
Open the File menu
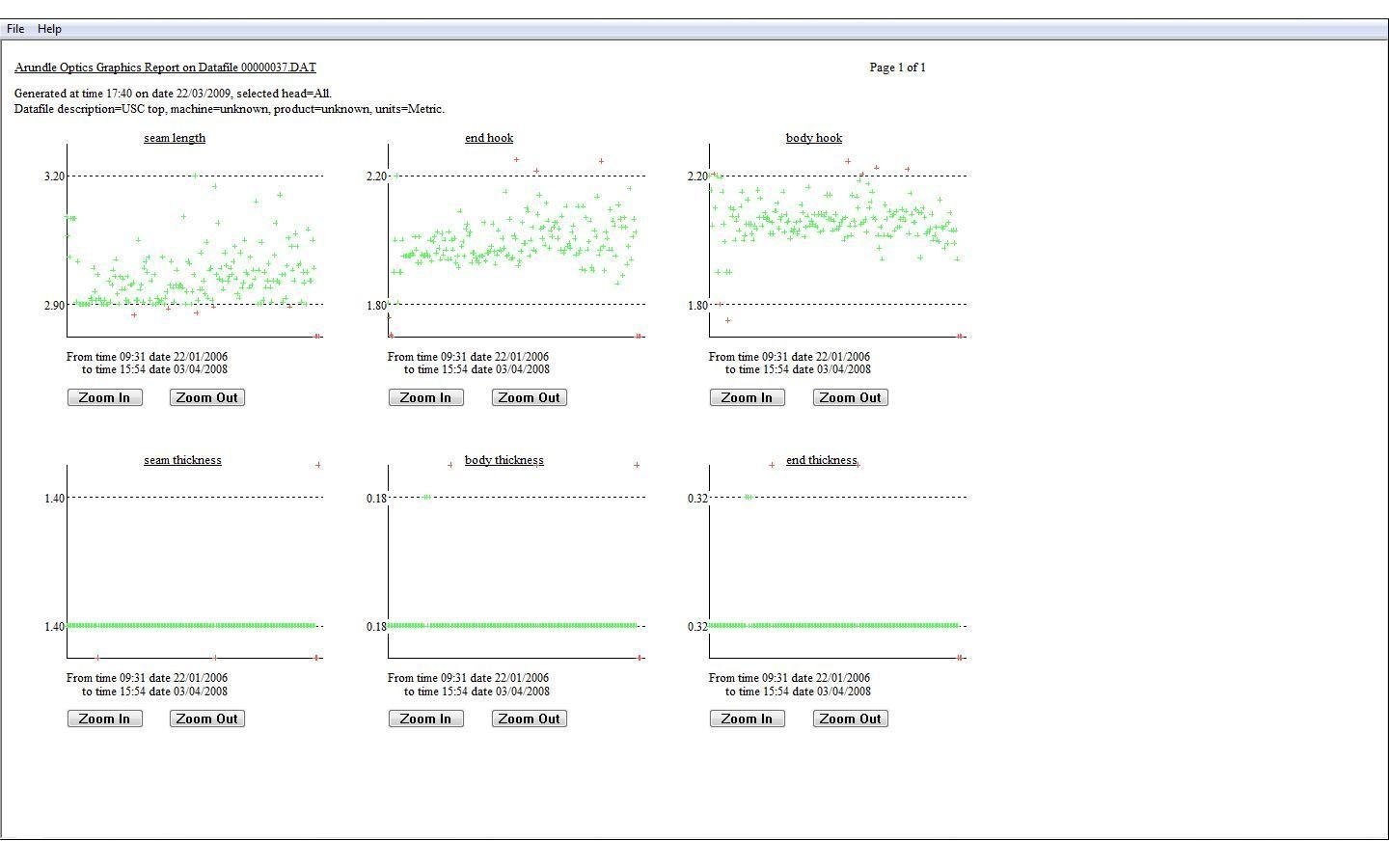pyautogui.click(x=15, y=29)
